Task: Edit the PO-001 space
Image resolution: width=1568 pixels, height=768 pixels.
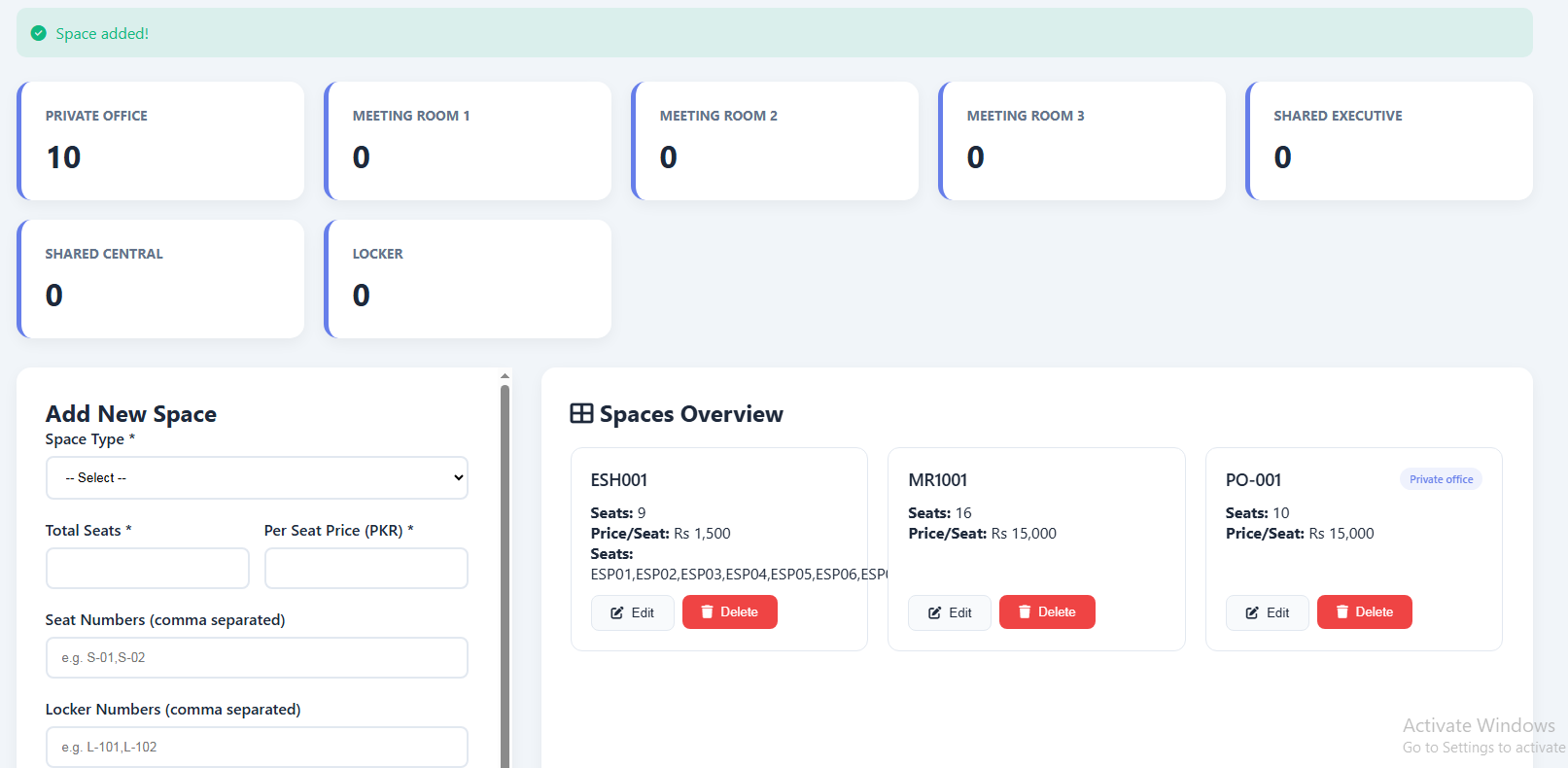Action: coord(1267,612)
